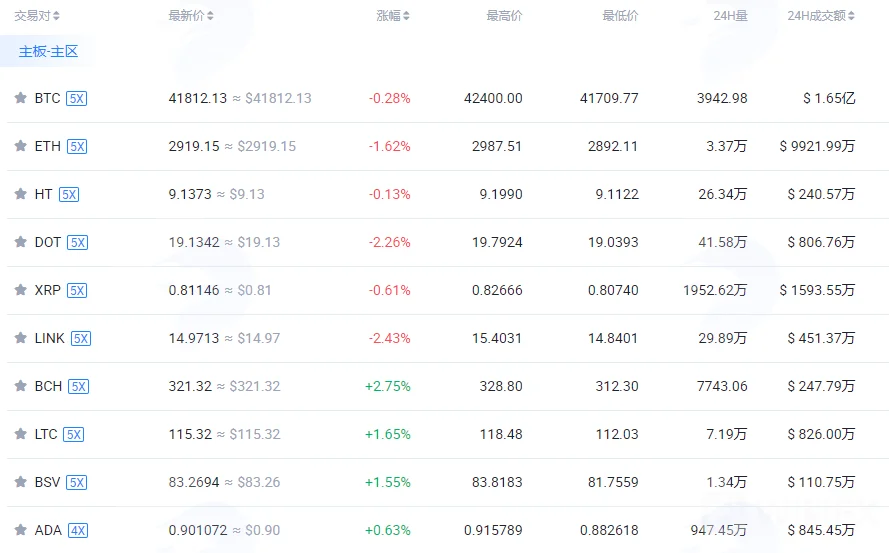The height and width of the screenshot is (553, 889).
Task: Open the DOT trading pair
Action: 48,242
